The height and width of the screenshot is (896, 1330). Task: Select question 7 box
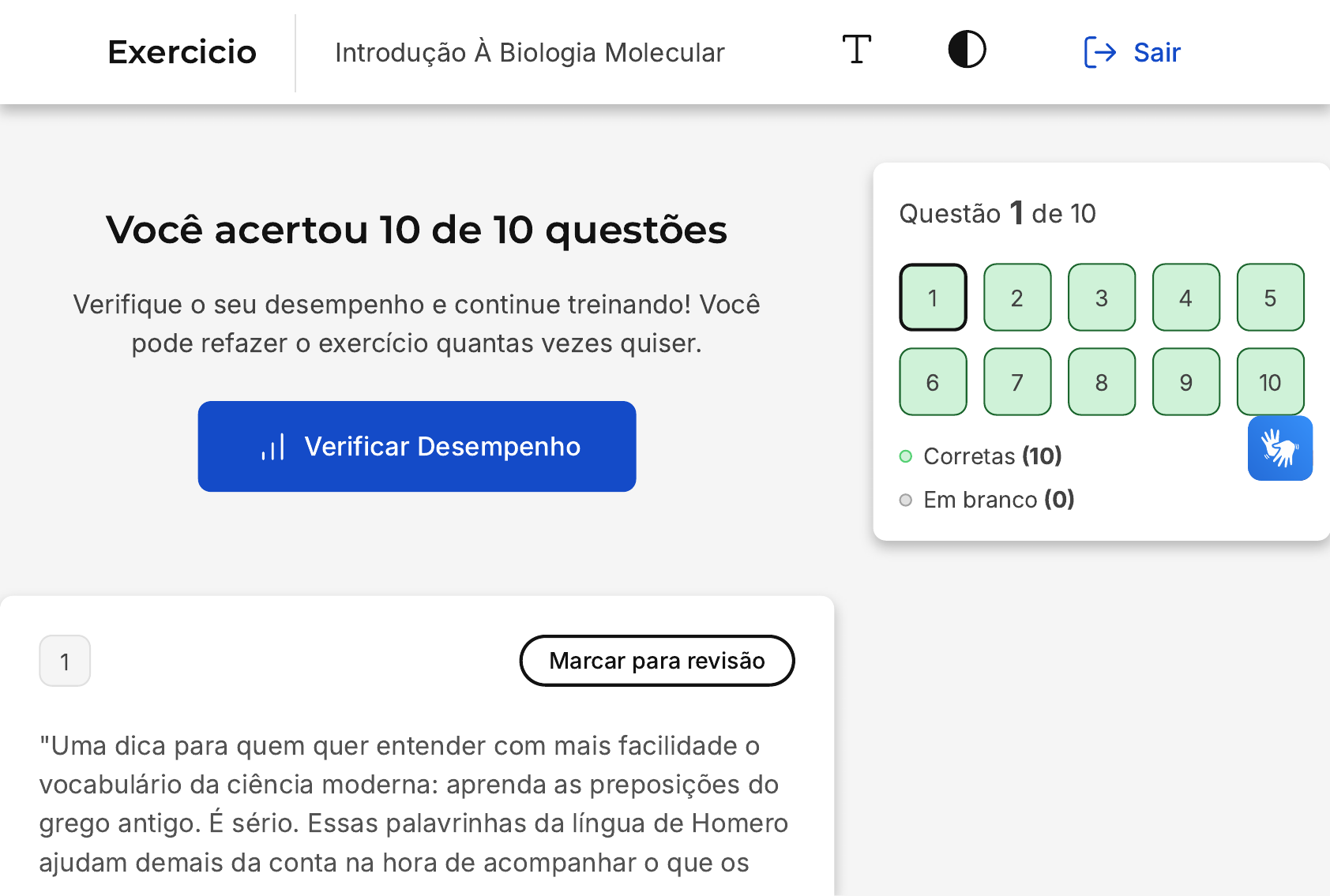[1017, 382]
